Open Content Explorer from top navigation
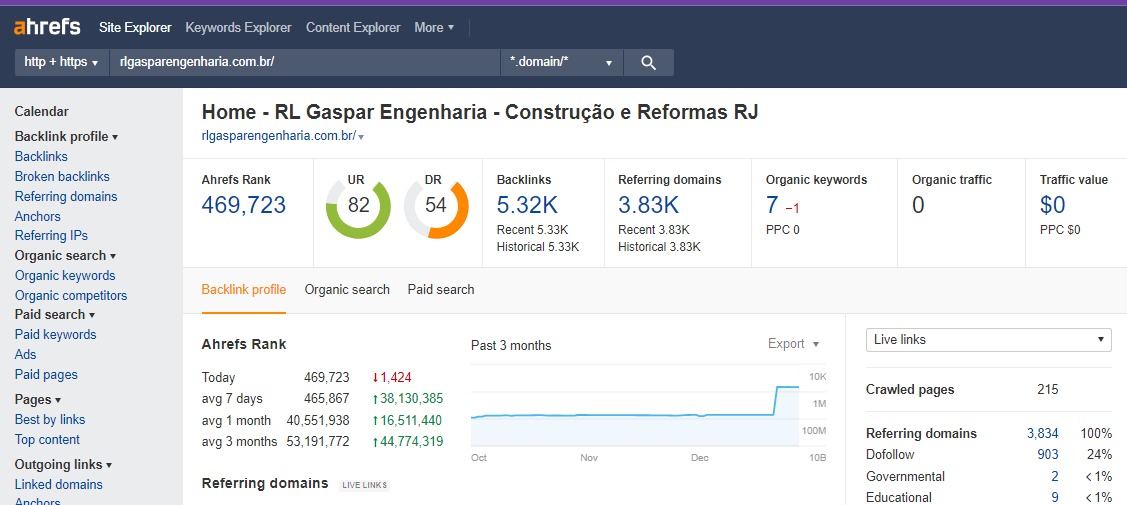 point(353,27)
